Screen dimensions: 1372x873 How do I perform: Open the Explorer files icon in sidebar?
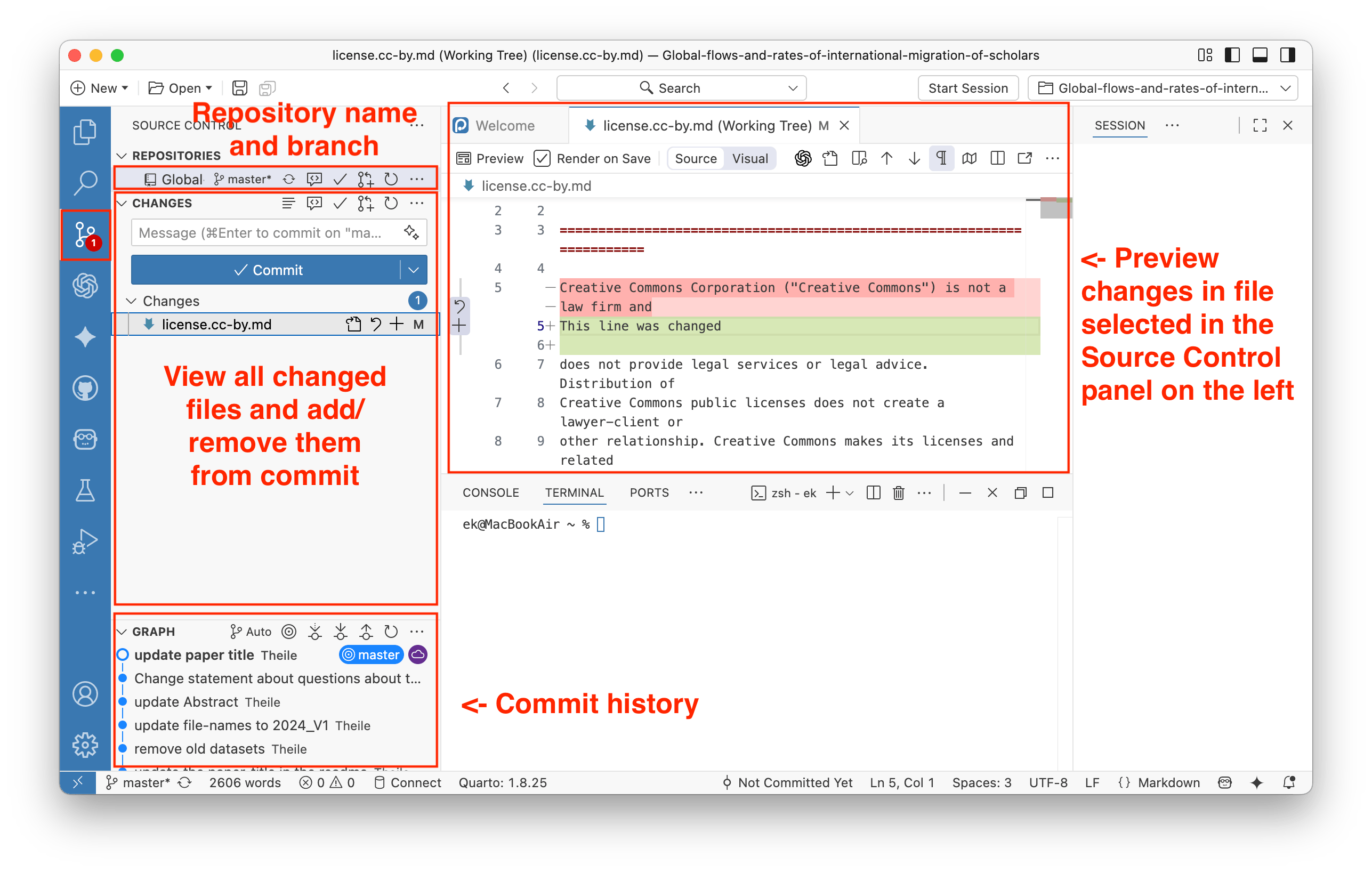[85, 132]
